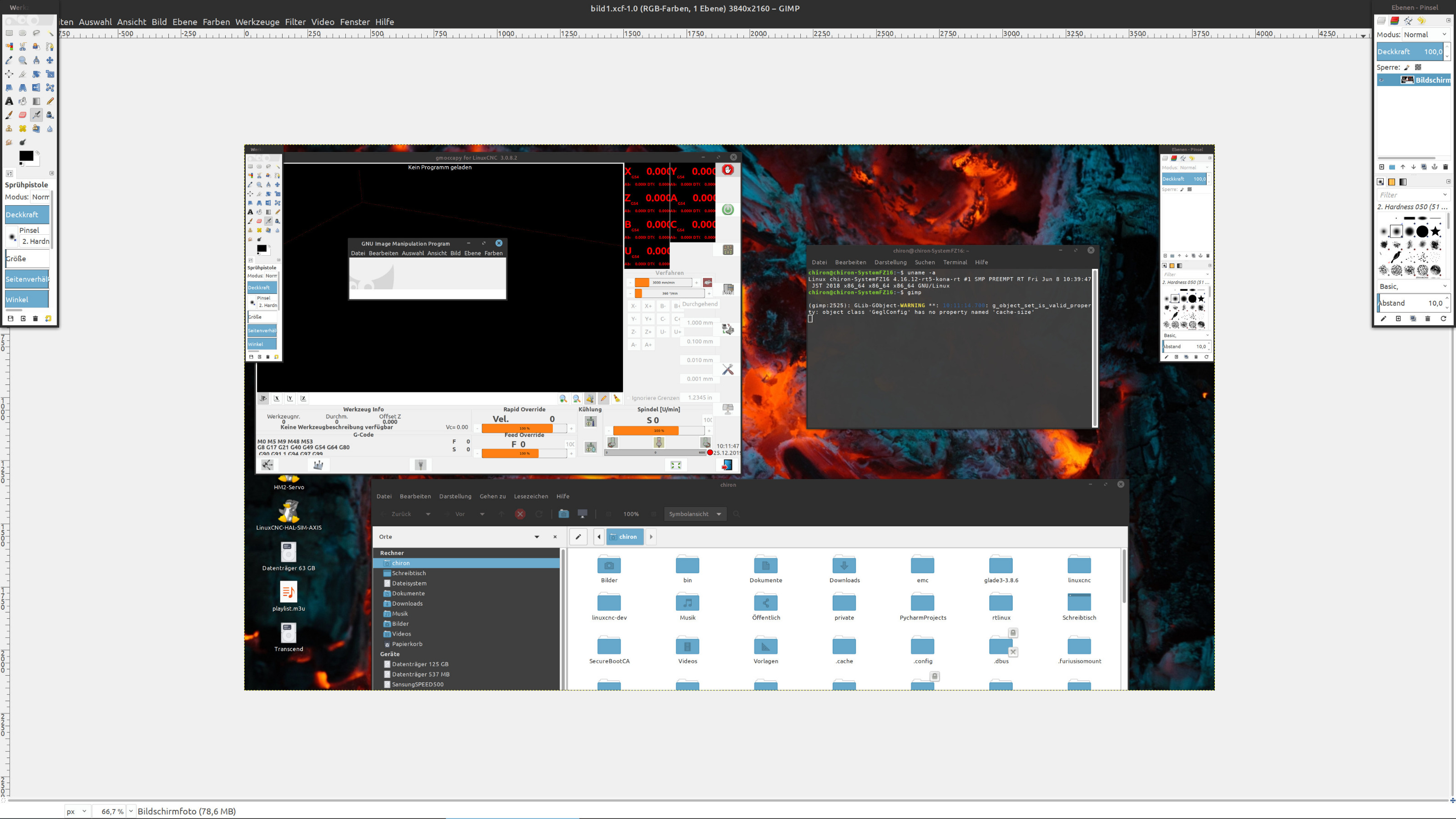The image size is (1456, 819).
Task: Select the Zoom magnifier tool
Action: pyautogui.click(x=23, y=61)
